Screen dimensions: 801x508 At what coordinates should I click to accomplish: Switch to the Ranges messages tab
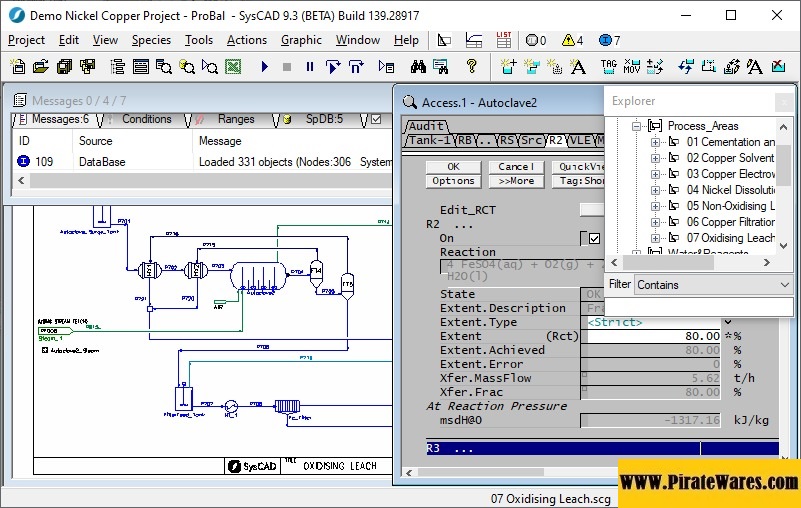235,119
